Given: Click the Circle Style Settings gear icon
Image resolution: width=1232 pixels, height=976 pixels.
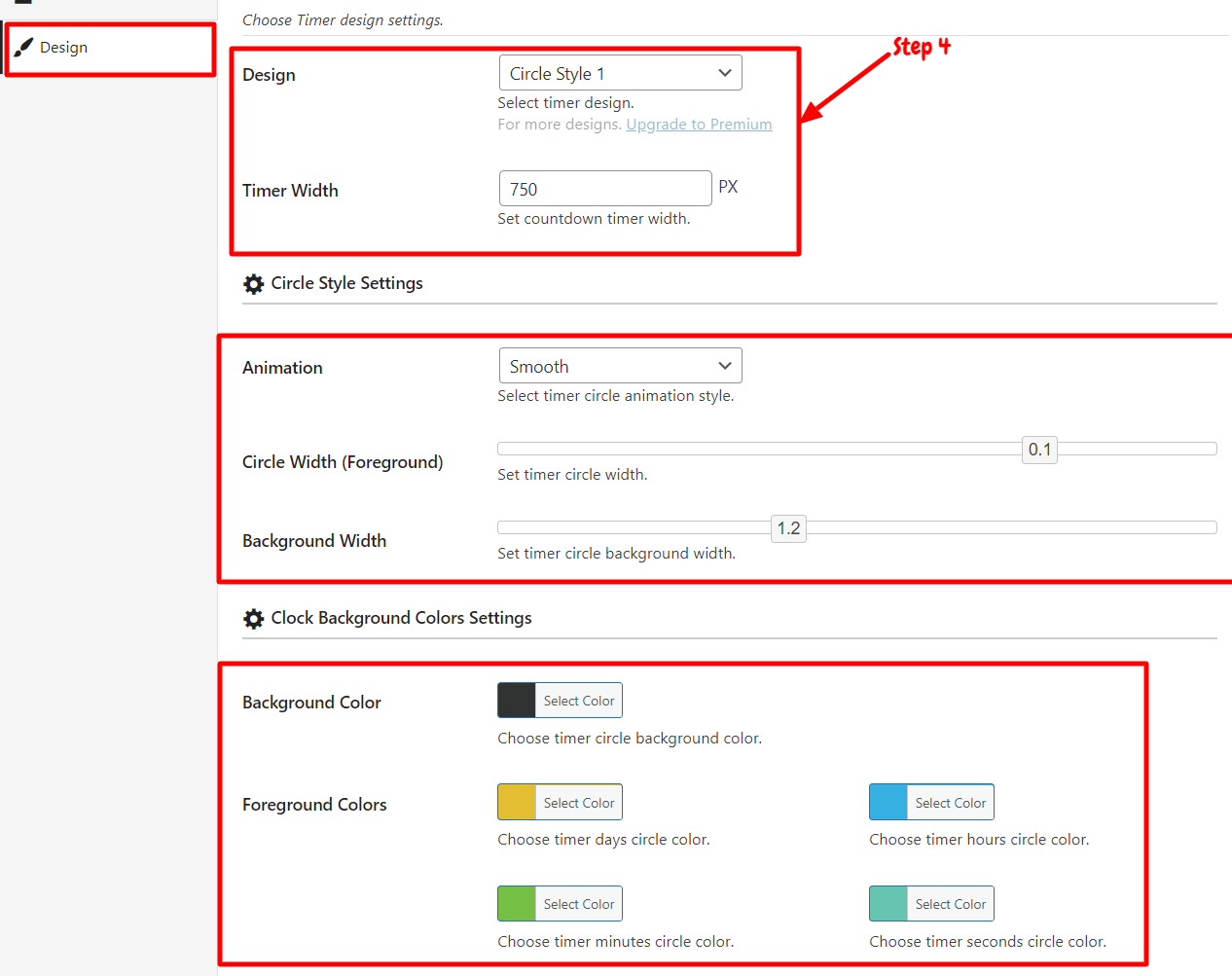Looking at the screenshot, I should 253,283.
